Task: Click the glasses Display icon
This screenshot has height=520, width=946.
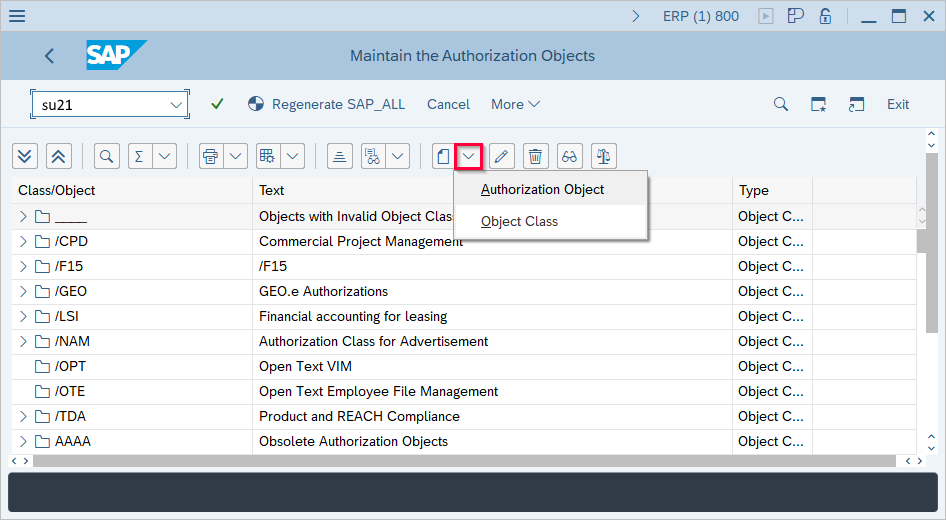Action: pos(570,156)
